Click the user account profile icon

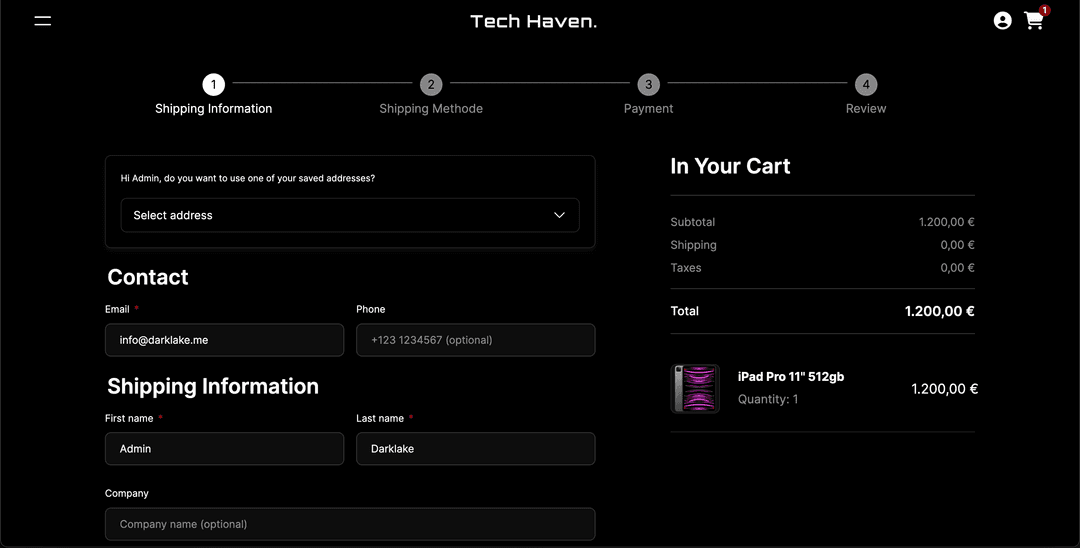[1002, 21]
